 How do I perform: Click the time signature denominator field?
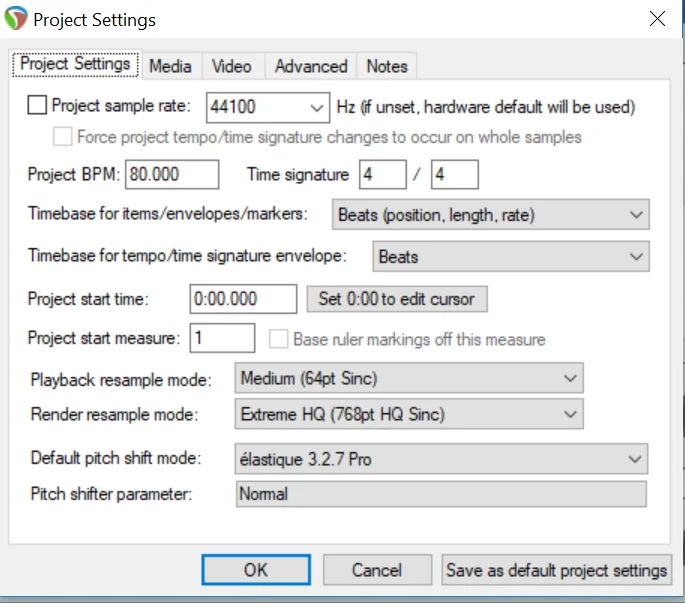(455, 174)
